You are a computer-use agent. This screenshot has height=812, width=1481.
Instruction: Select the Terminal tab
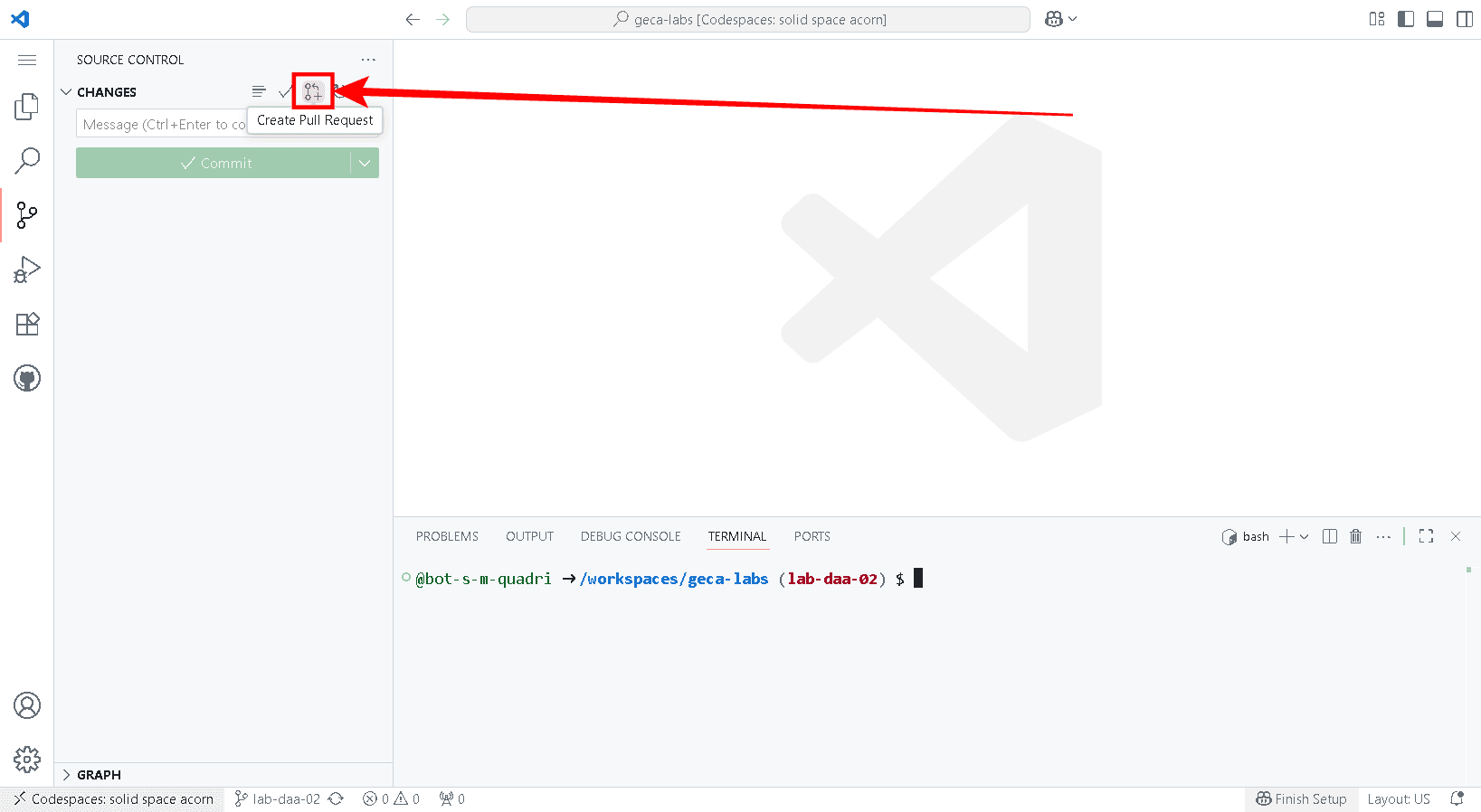point(737,536)
